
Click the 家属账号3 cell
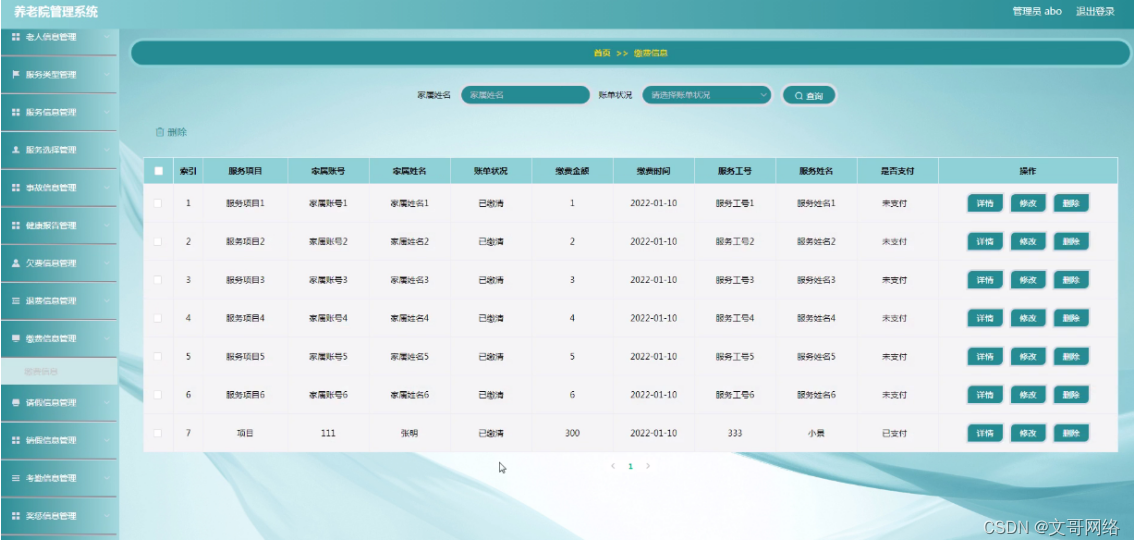pos(328,280)
